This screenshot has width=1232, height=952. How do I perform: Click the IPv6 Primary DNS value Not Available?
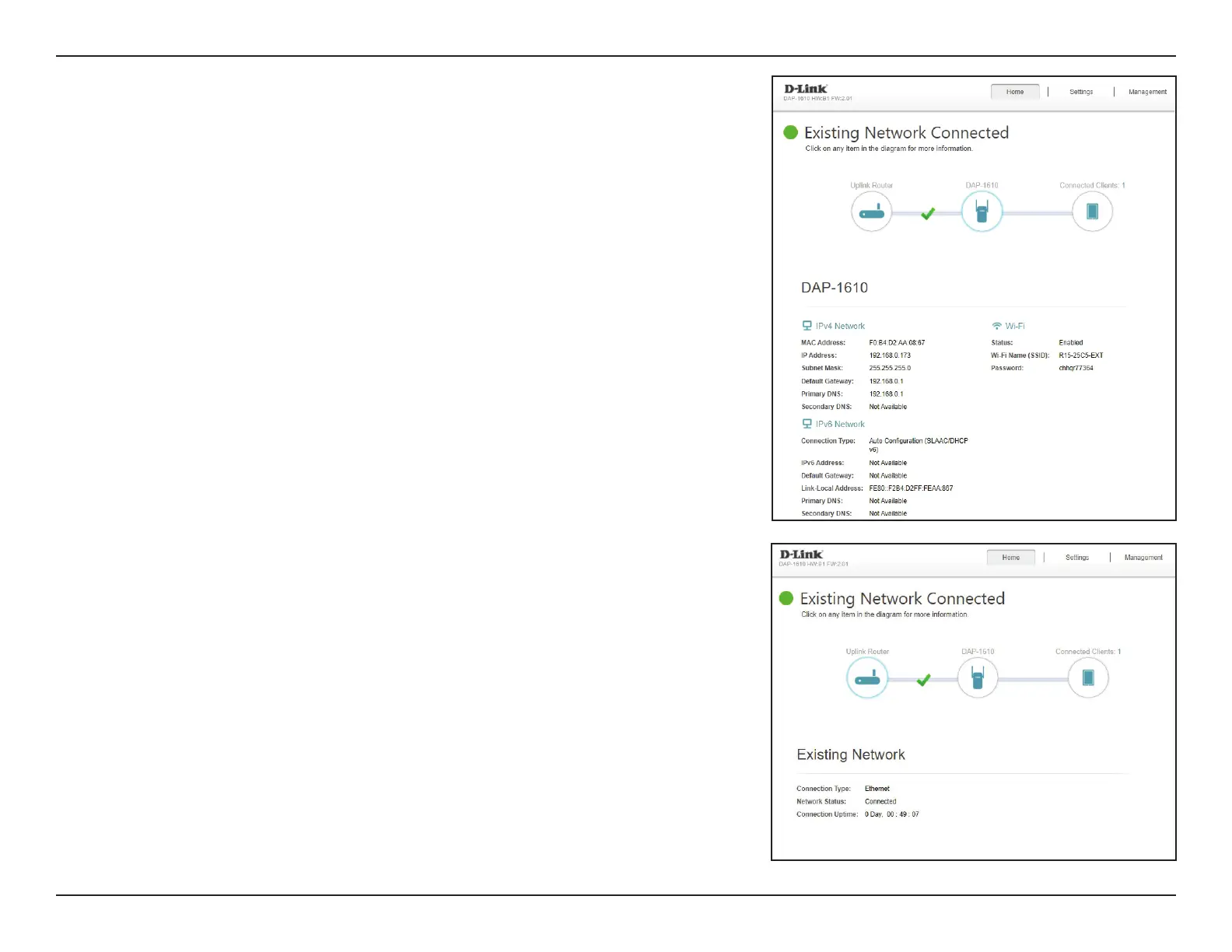887,501
